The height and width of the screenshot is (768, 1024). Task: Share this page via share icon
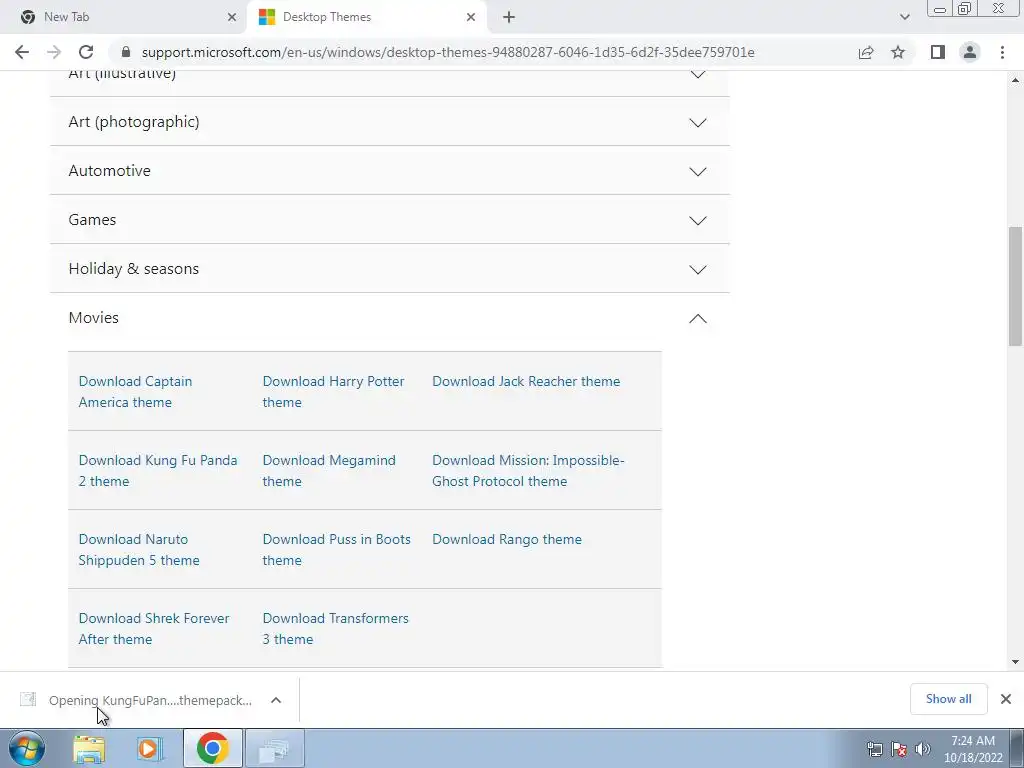866,52
